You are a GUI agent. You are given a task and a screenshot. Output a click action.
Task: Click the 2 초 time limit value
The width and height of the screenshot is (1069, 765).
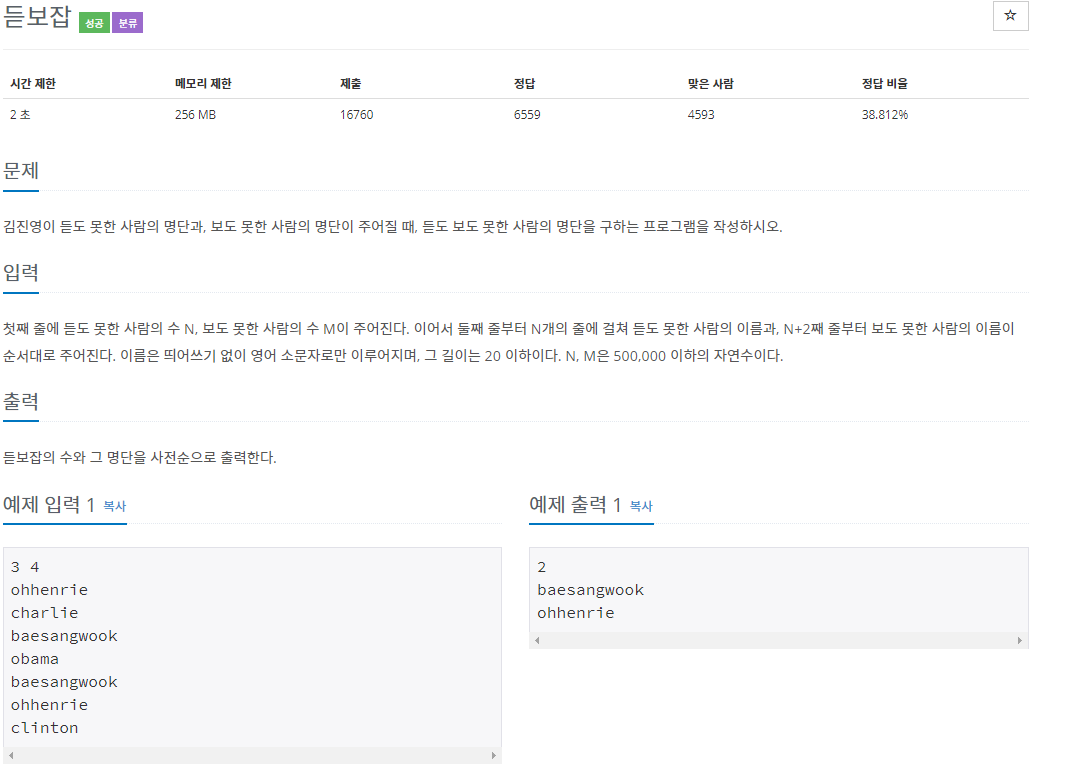(20, 115)
